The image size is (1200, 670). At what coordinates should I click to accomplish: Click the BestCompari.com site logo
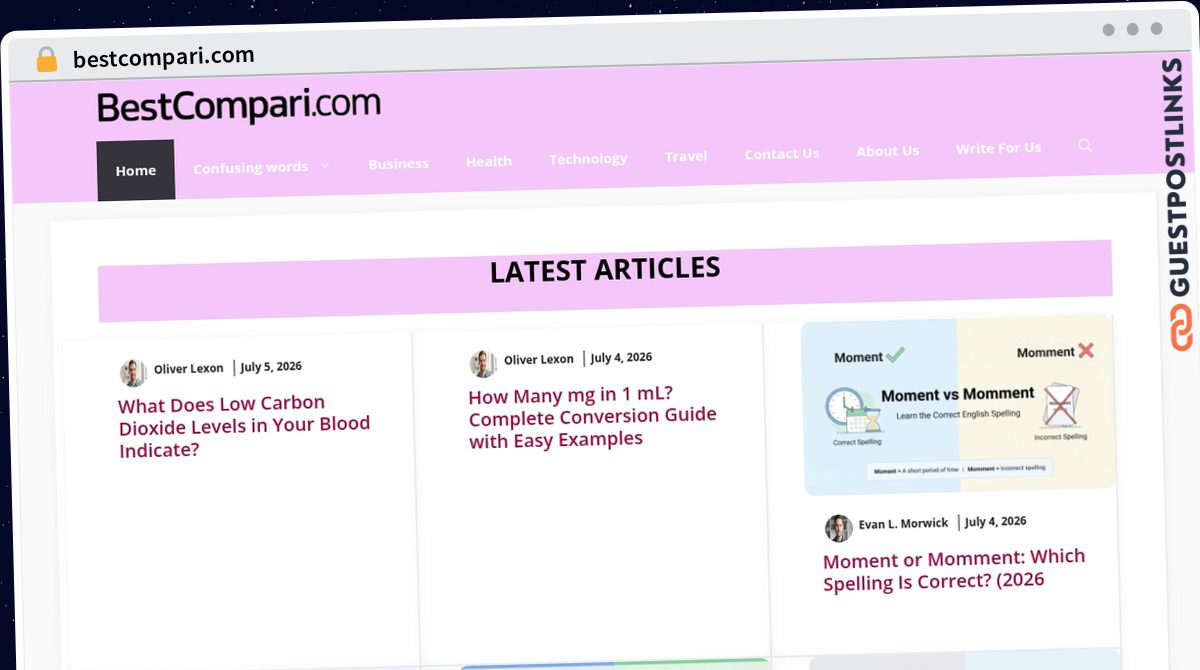(x=239, y=105)
